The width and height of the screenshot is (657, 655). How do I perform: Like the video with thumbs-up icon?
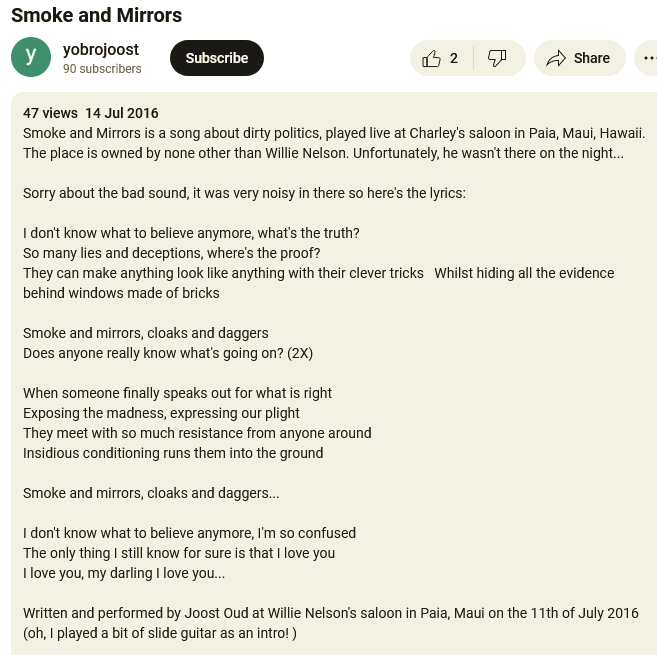click(x=432, y=58)
